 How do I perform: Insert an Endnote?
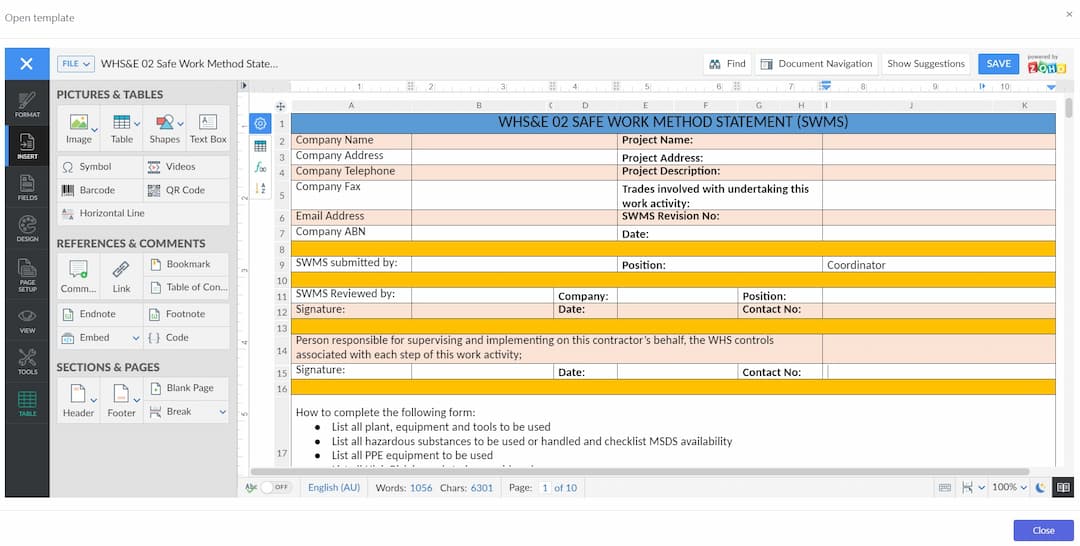[101, 314]
